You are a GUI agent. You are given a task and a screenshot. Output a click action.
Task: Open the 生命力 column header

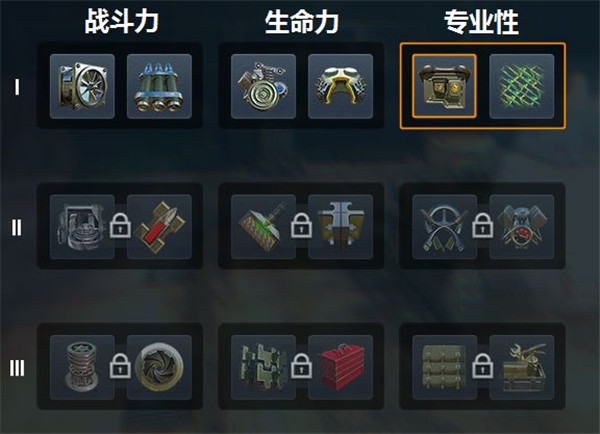click(302, 22)
